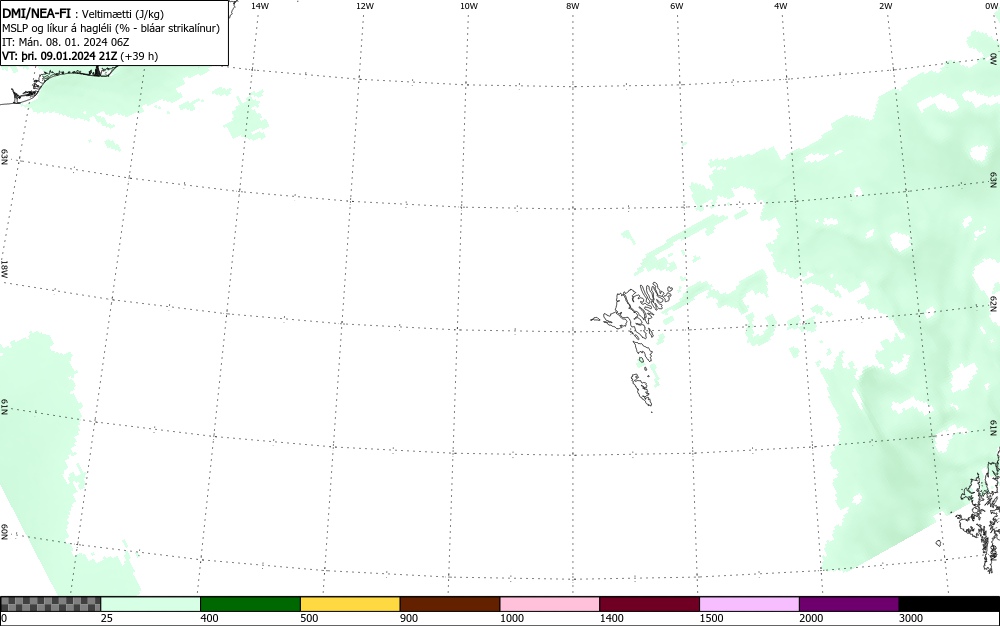The width and height of the screenshot is (1000, 626).
Task: Click the legend value 500
Action: pyautogui.click(x=309, y=618)
